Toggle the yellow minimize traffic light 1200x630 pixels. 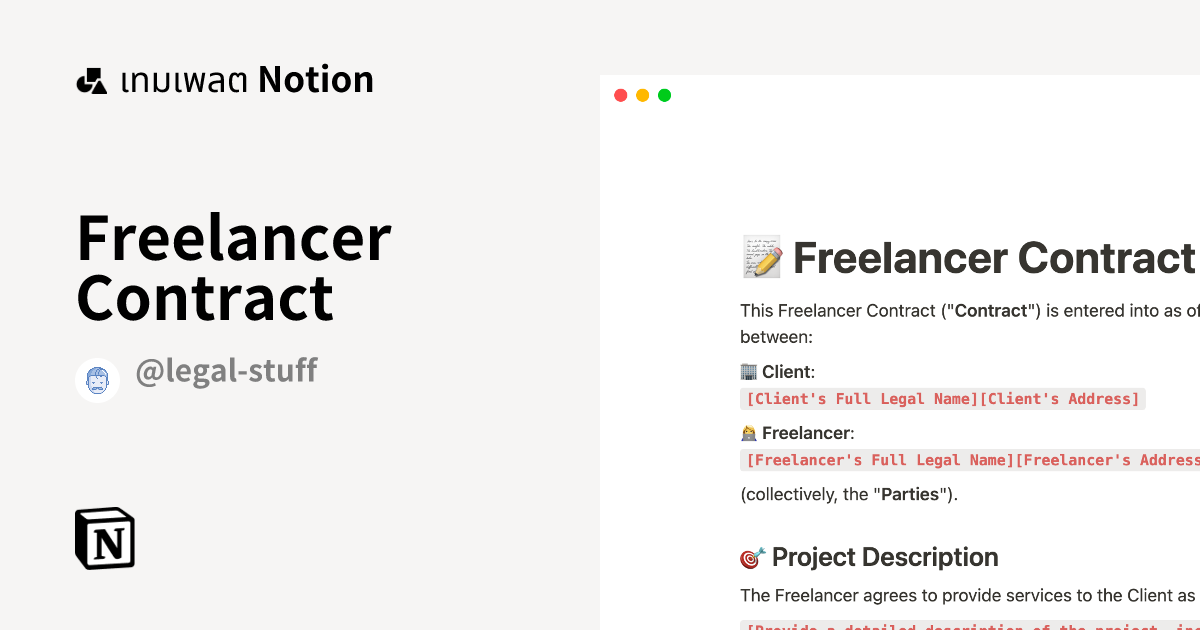(x=642, y=95)
